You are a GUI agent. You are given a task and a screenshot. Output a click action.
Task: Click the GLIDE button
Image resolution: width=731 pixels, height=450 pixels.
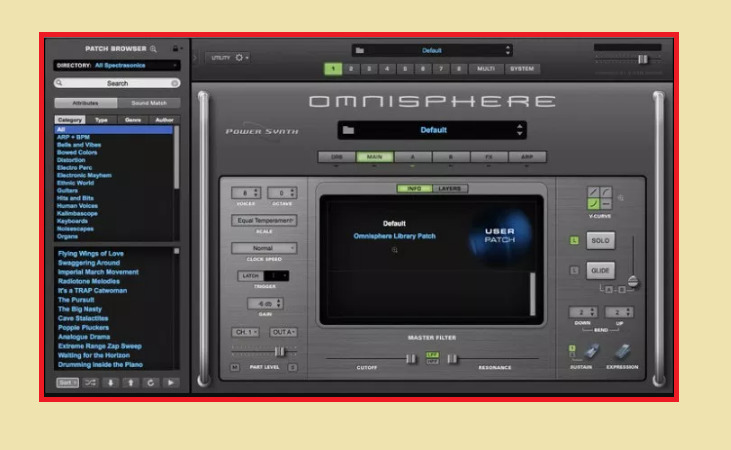click(600, 270)
